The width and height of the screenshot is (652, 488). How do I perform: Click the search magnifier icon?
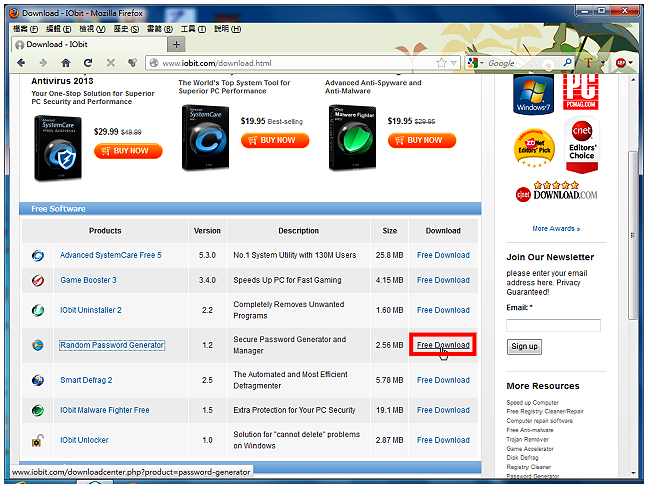click(567, 62)
